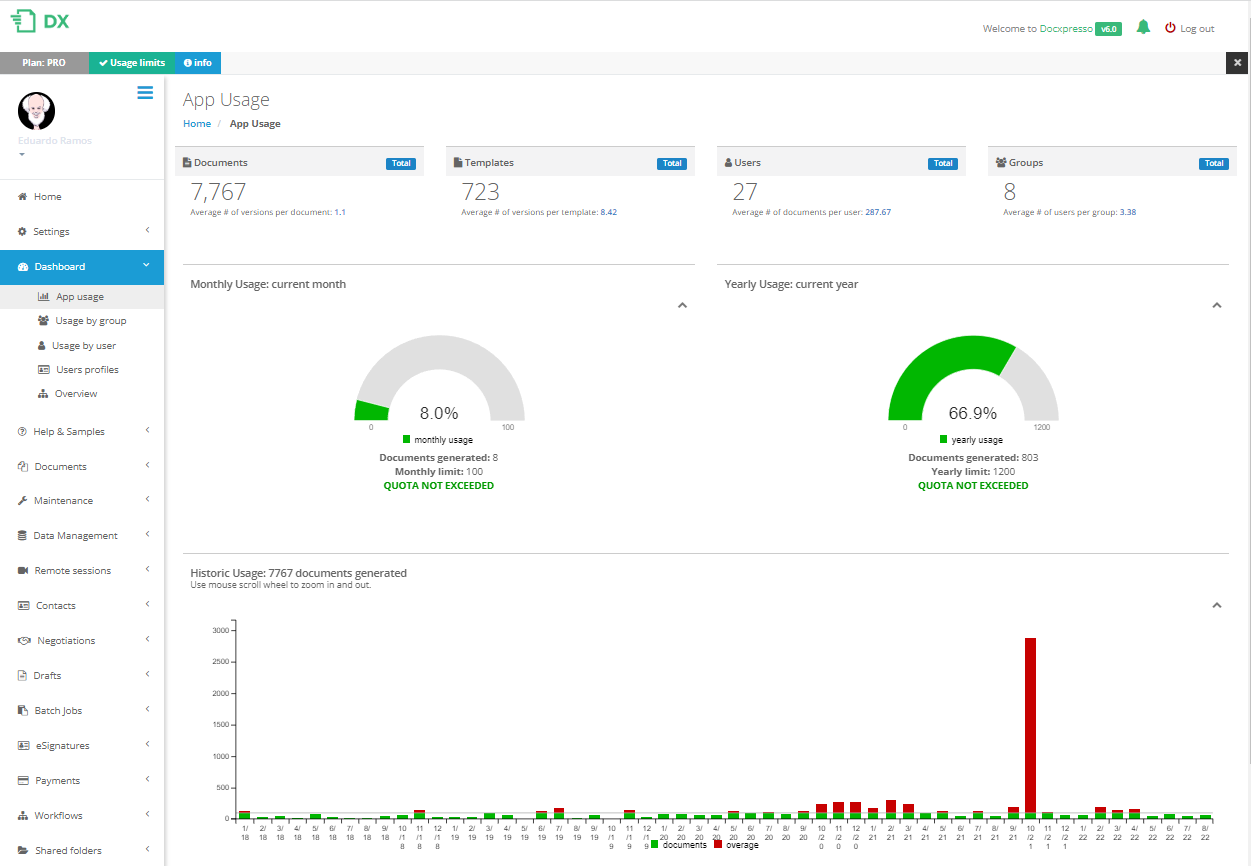This screenshot has width=1251, height=866.
Task: Click the Log out link
Action: [1196, 28]
